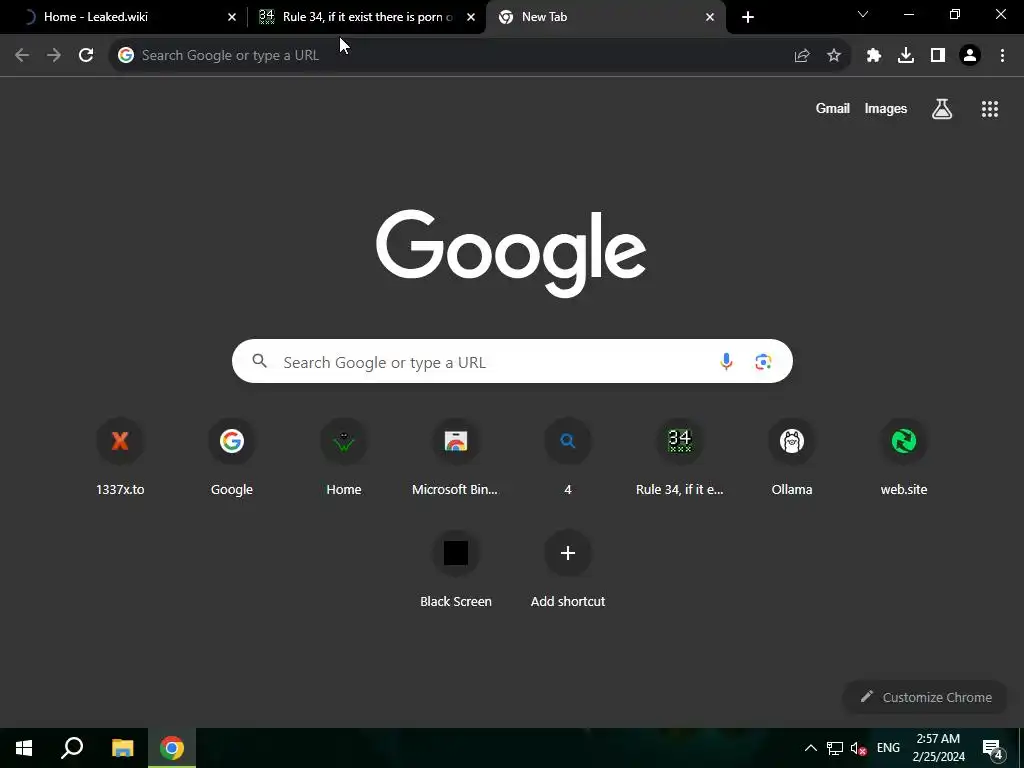
Task: Select the New Tab tab
Action: [x=604, y=17]
